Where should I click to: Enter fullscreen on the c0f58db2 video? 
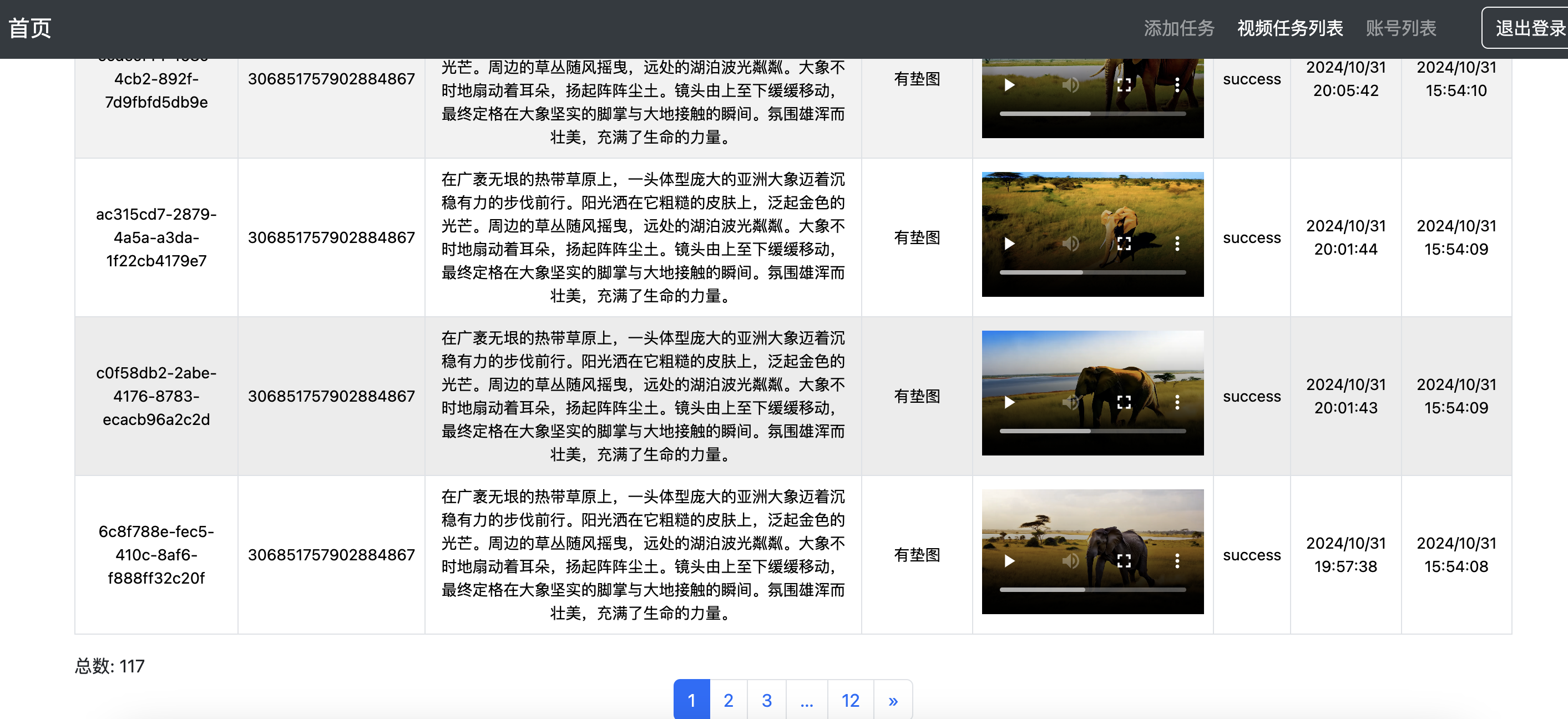click(x=1124, y=402)
